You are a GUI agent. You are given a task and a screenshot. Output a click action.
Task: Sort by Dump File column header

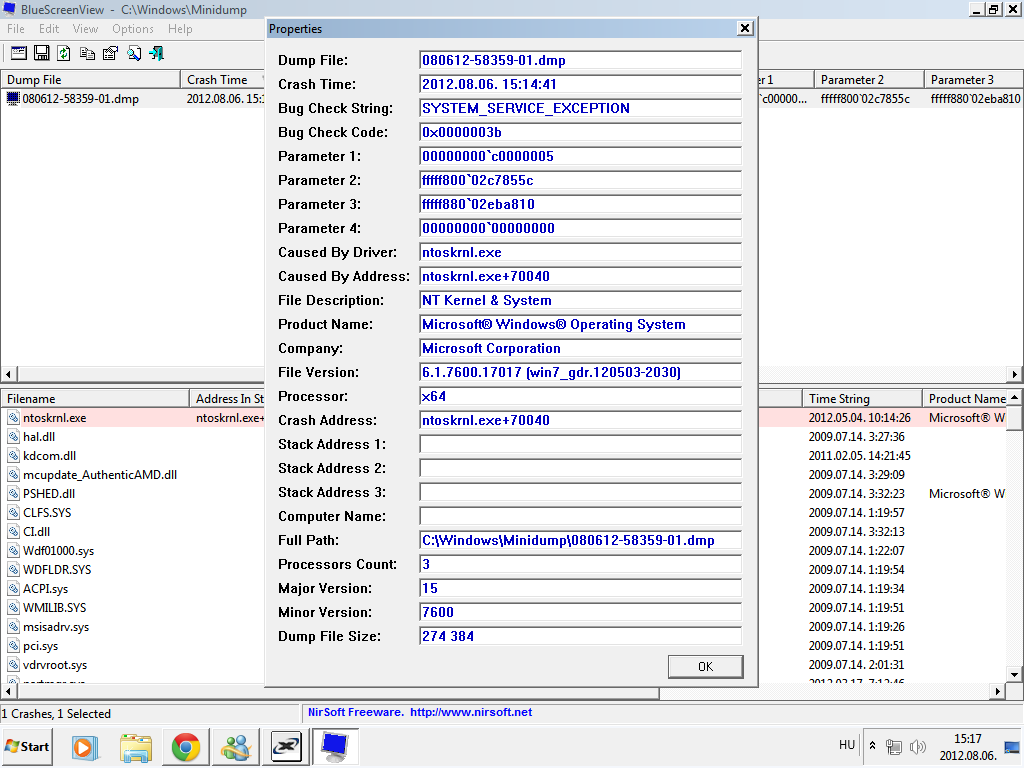pos(90,80)
